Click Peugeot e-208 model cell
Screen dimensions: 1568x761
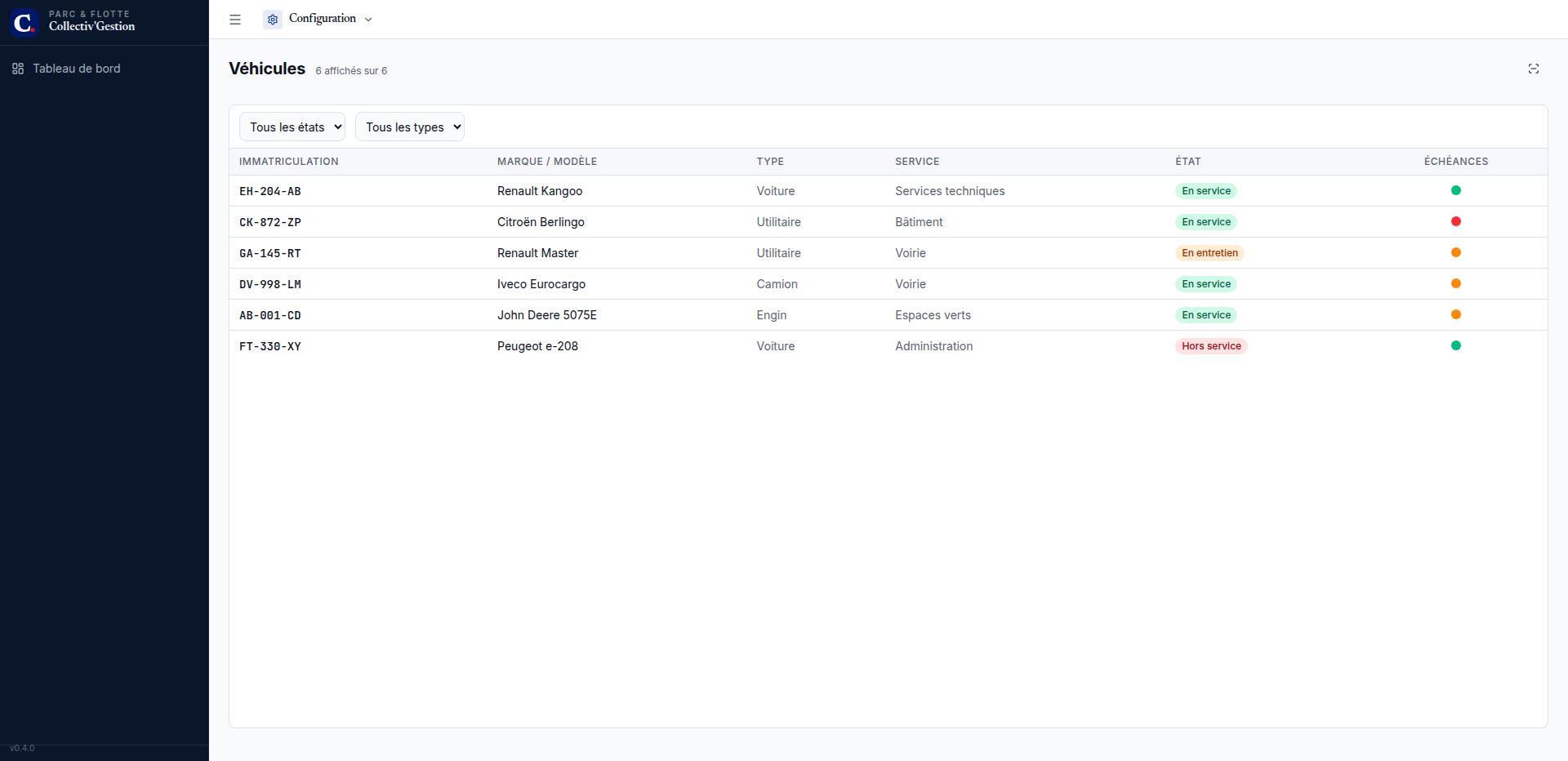(x=537, y=346)
